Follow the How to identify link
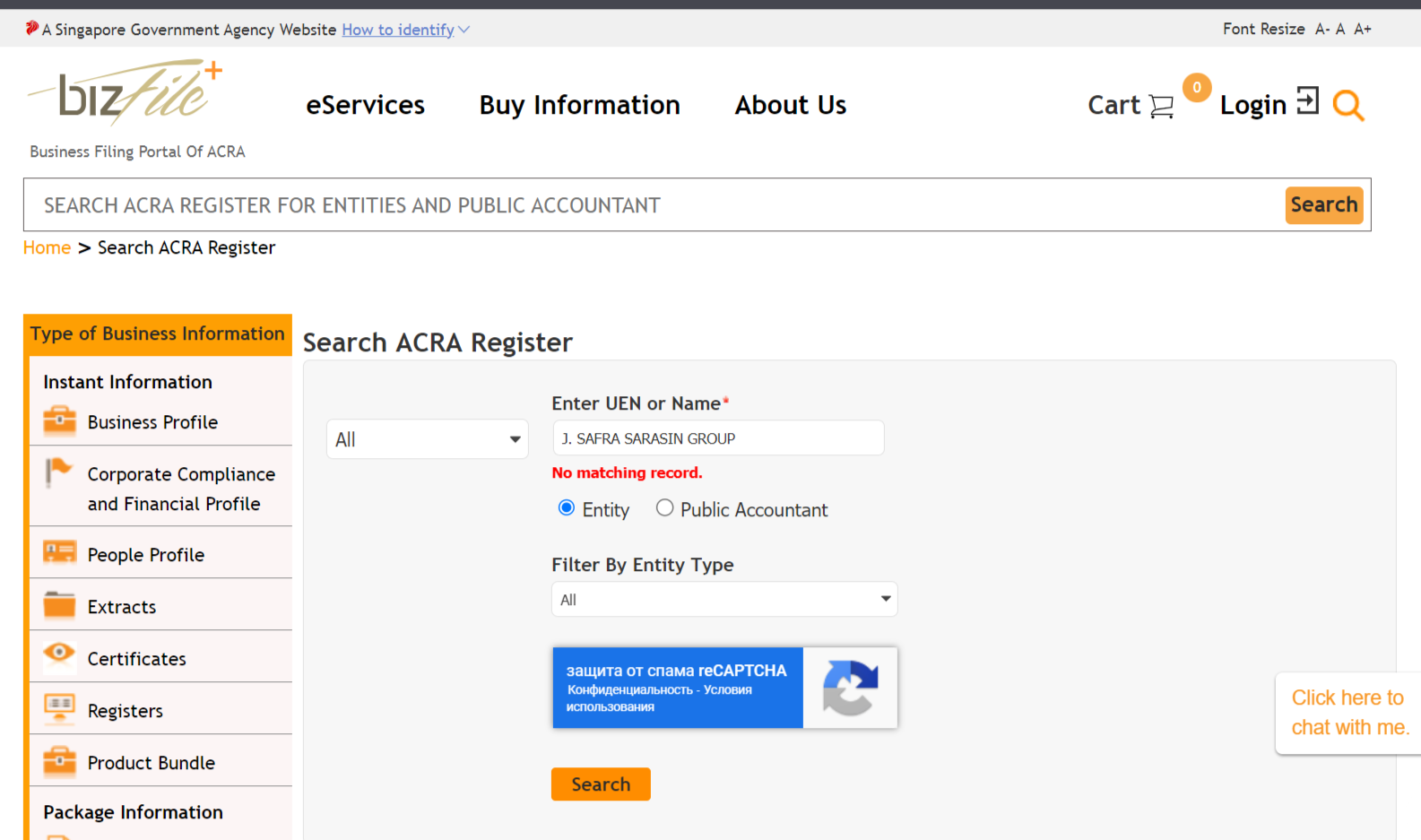This screenshot has width=1421, height=840. click(x=398, y=30)
